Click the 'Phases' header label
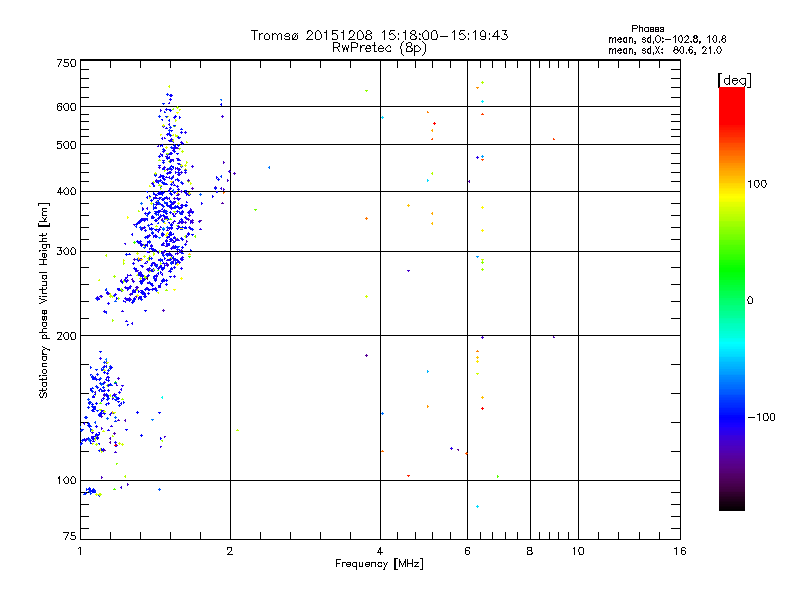This screenshot has height=600, width=800. pos(647,29)
